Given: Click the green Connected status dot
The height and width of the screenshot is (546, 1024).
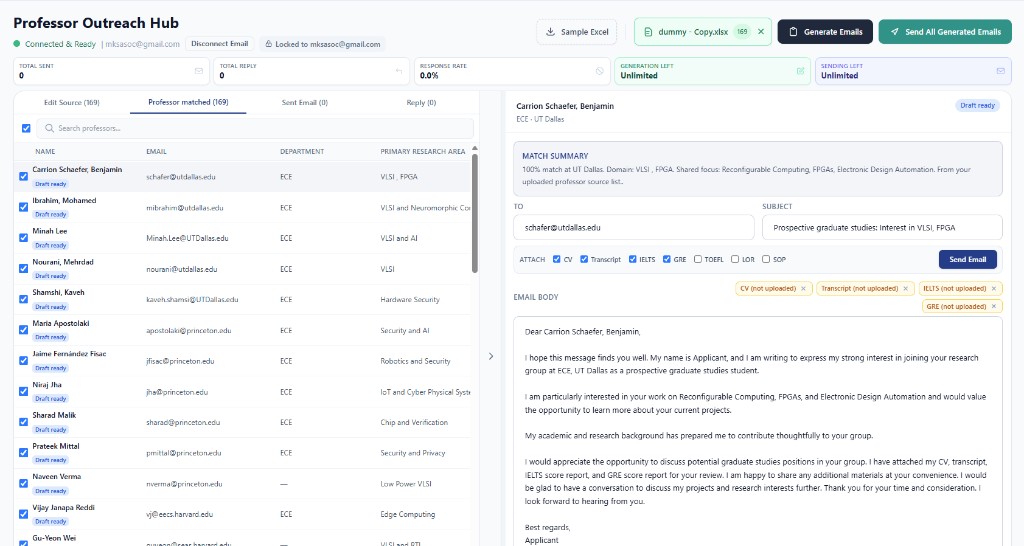Looking at the screenshot, I should 17,44.
